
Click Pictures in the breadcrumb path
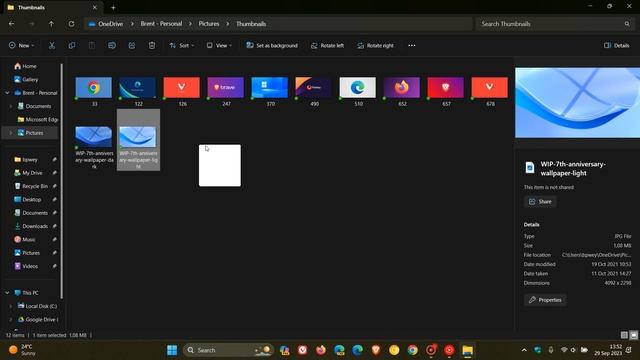pyautogui.click(x=209, y=24)
